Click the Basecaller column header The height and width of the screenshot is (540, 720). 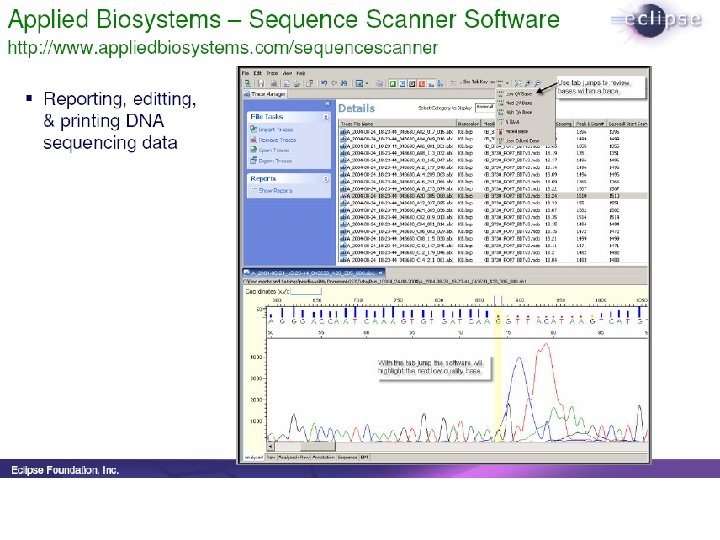468,124
